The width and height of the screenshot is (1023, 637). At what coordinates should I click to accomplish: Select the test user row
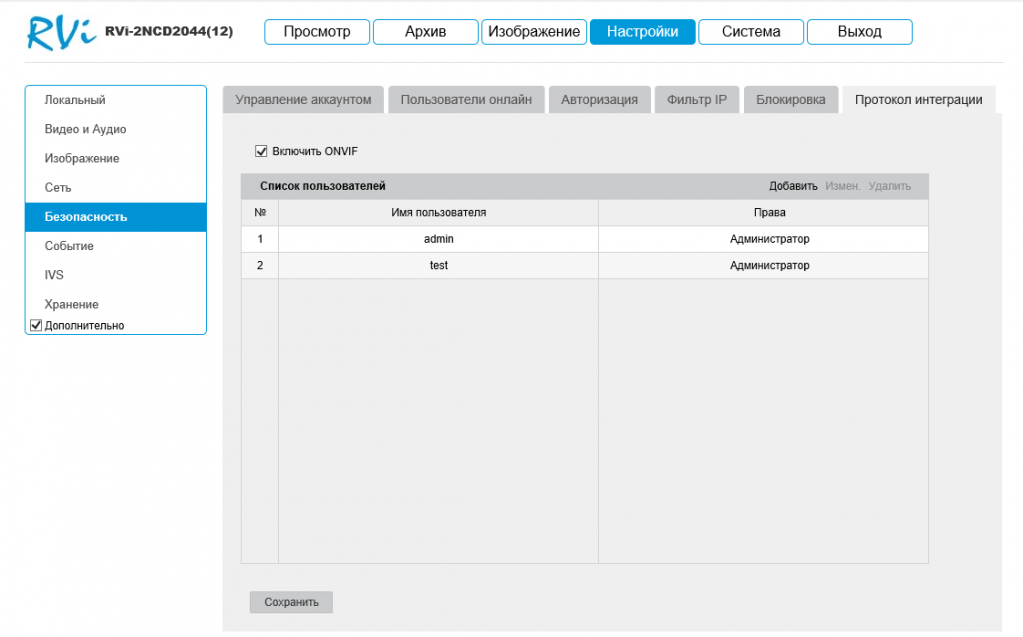click(438, 265)
